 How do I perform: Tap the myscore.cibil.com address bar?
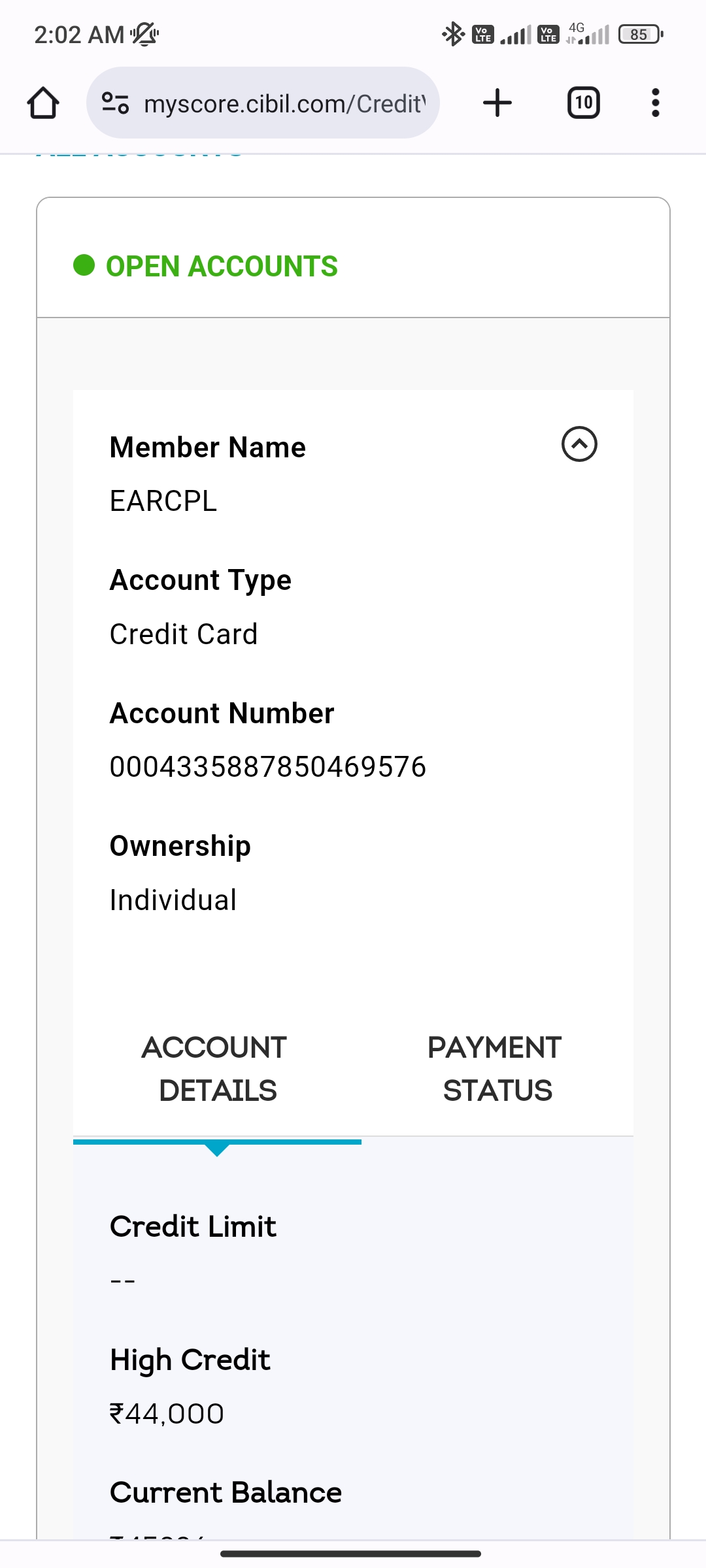click(284, 103)
